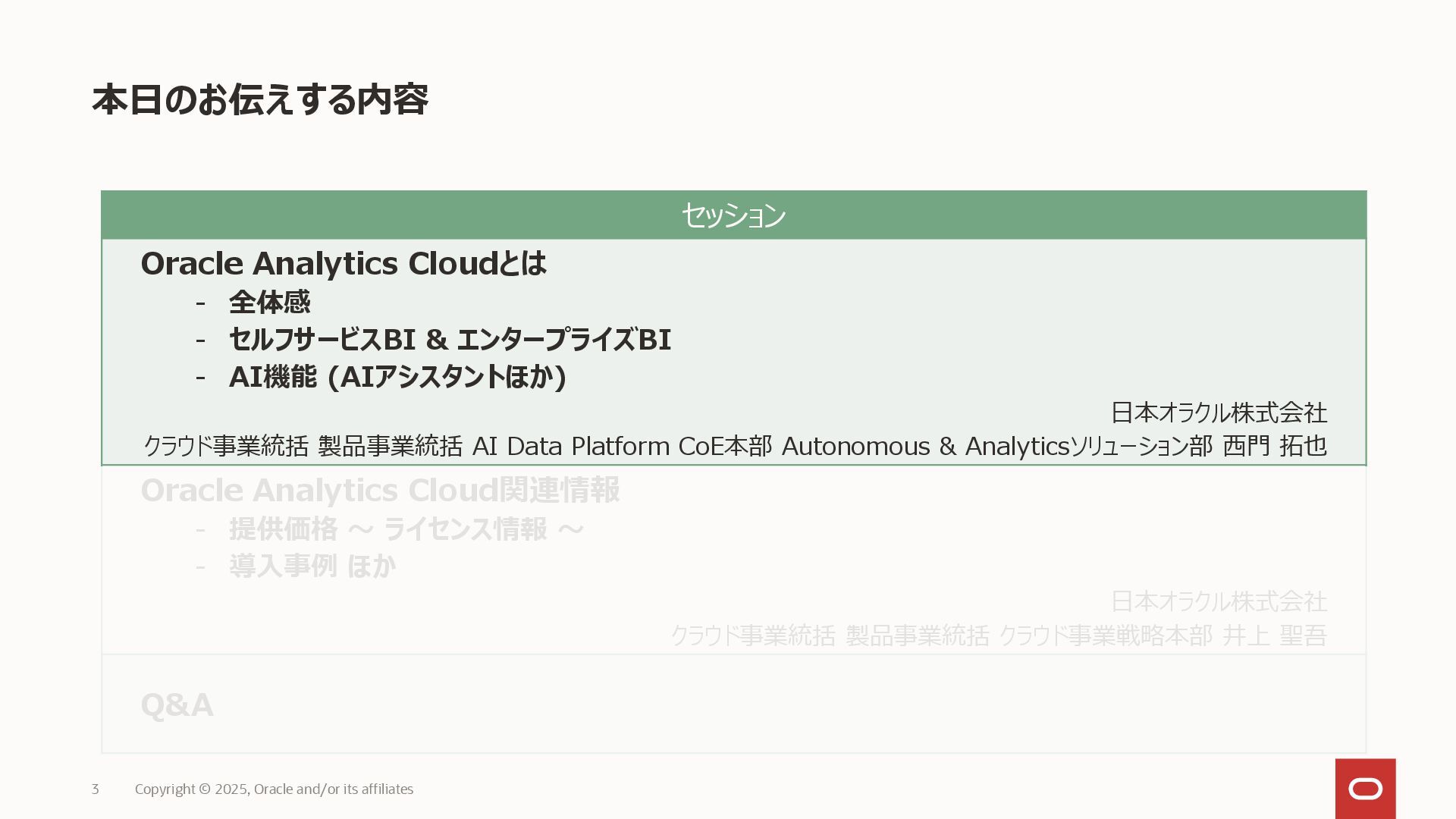Click the セルフサービスBI & エンタープライズBI bullet
The height and width of the screenshot is (819, 1456).
(x=450, y=340)
